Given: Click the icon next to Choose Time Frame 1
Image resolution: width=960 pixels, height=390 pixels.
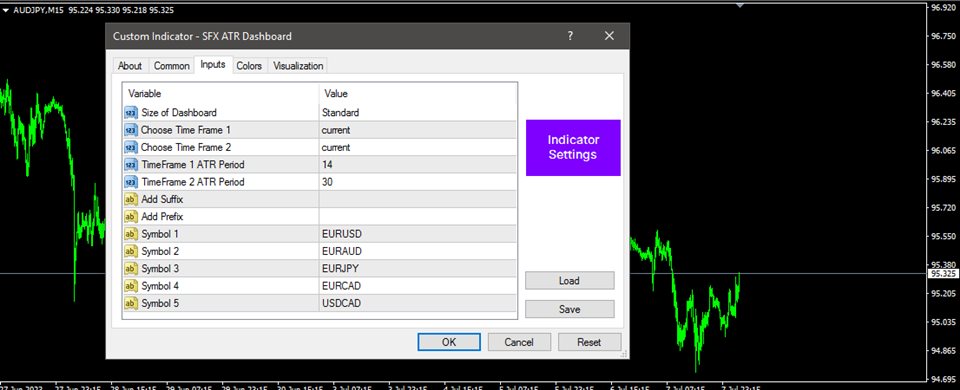Looking at the screenshot, I should (130, 130).
